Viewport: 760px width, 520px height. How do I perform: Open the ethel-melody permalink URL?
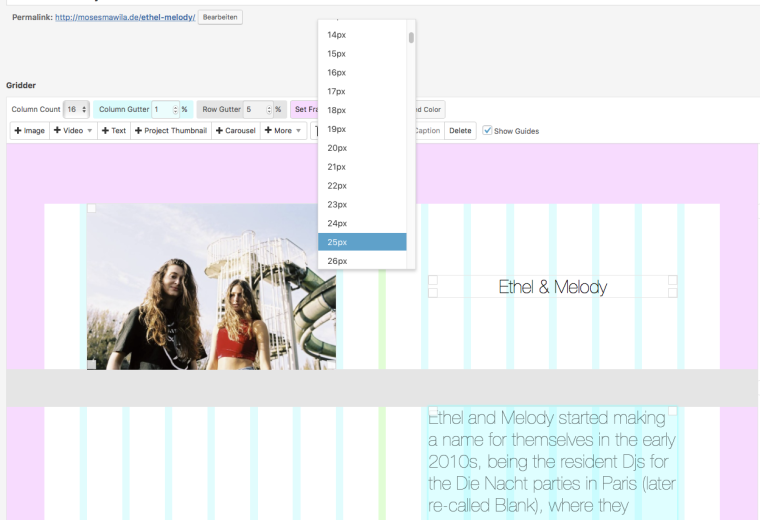coord(125,18)
